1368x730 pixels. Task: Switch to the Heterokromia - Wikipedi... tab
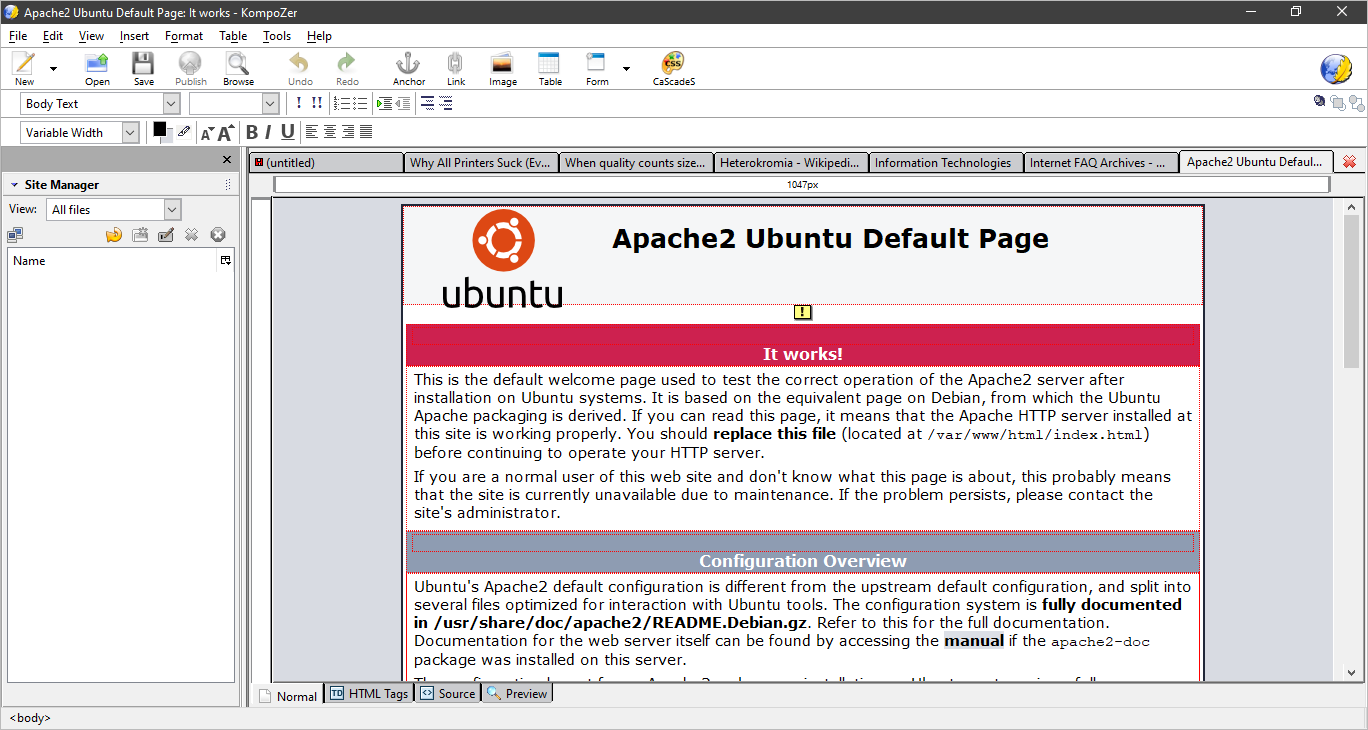click(x=789, y=162)
